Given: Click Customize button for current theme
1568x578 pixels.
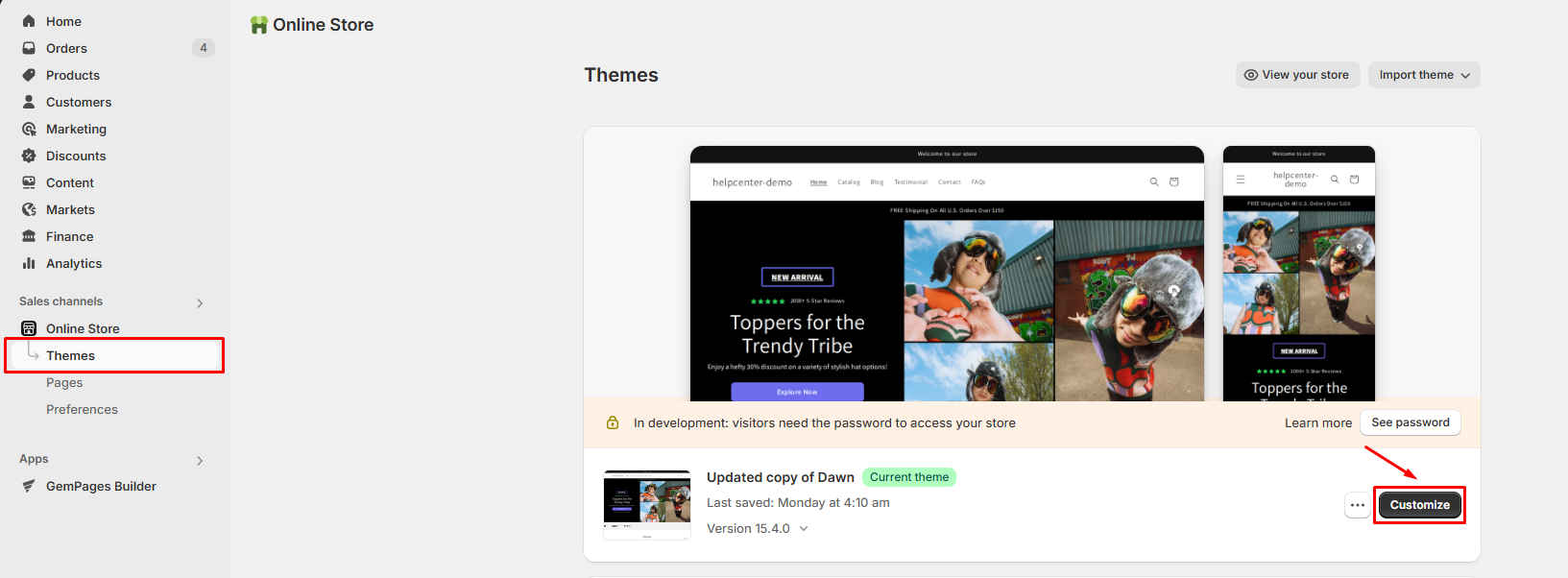Looking at the screenshot, I should coord(1419,505).
